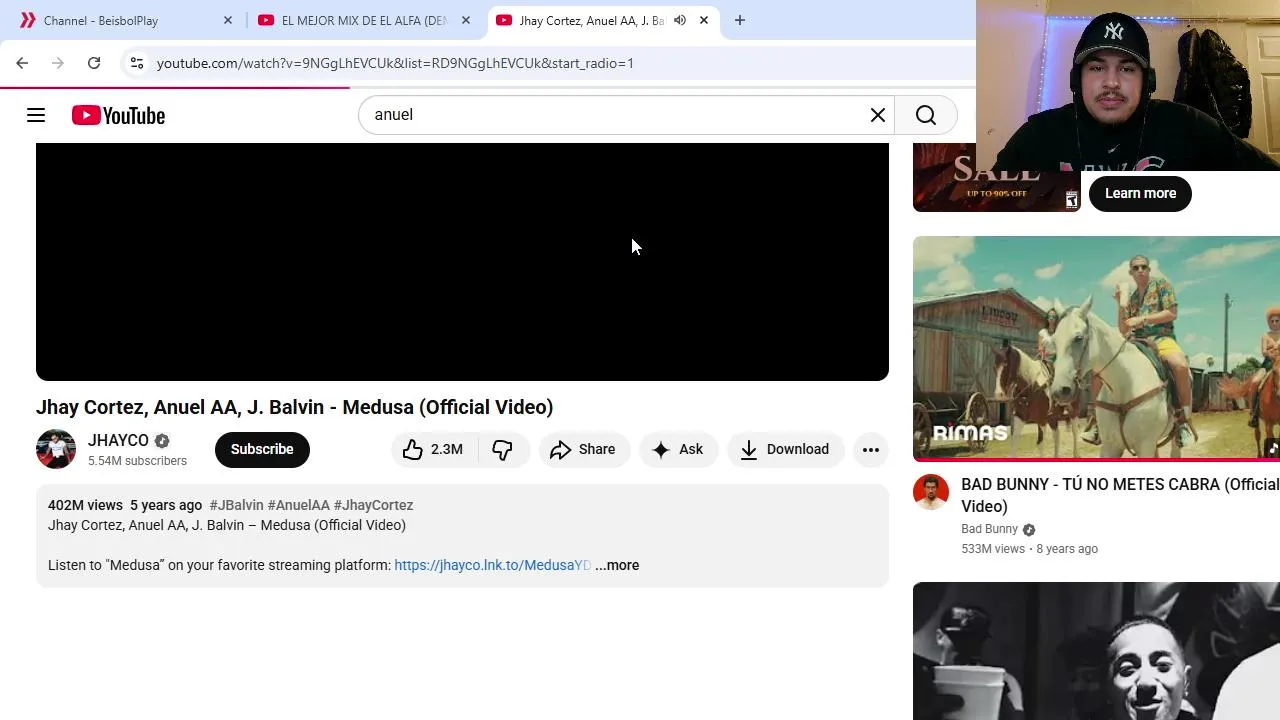Open the YouTube hamburger guide menu
Image resolution: width=1280 pixels, height=720 pixels.
click(x=36, y=115)
